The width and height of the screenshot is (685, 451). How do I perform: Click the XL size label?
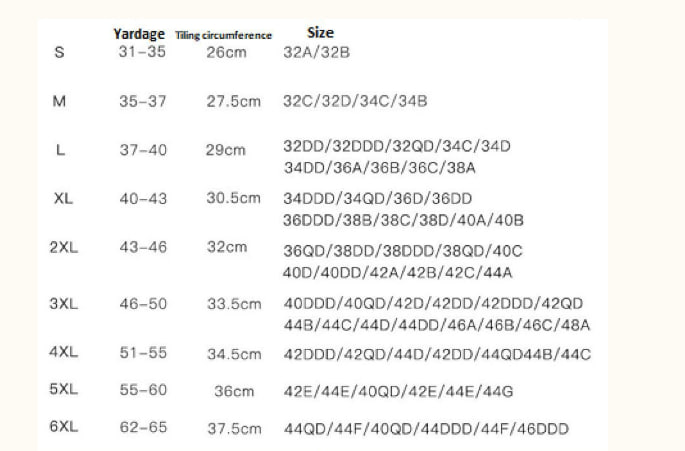point(62,198)
